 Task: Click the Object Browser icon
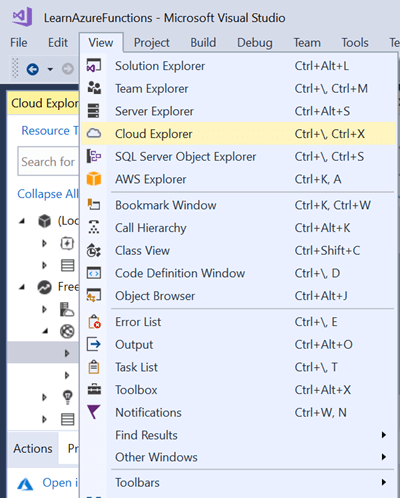94,295
